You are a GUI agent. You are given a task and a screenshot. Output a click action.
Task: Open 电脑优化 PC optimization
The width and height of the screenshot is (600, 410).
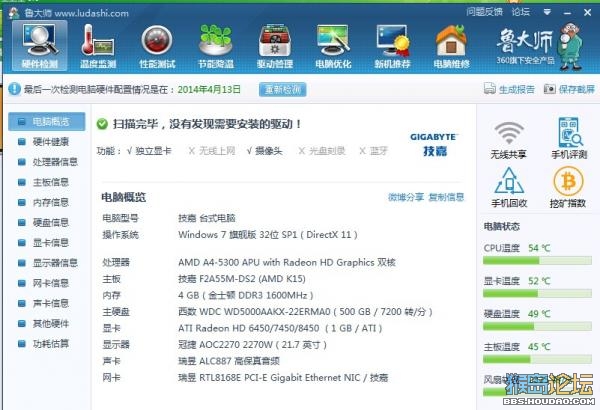click(x=333, y=46)
